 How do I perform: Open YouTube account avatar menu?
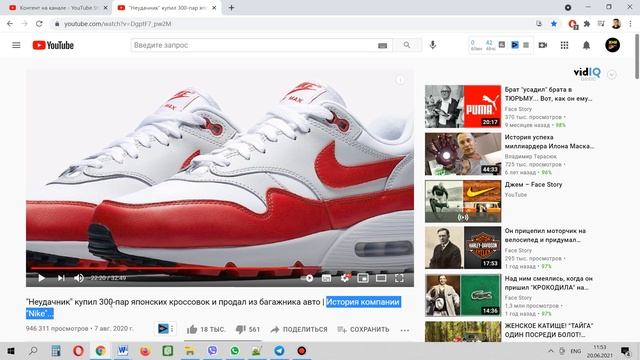[x=612, y=45]
